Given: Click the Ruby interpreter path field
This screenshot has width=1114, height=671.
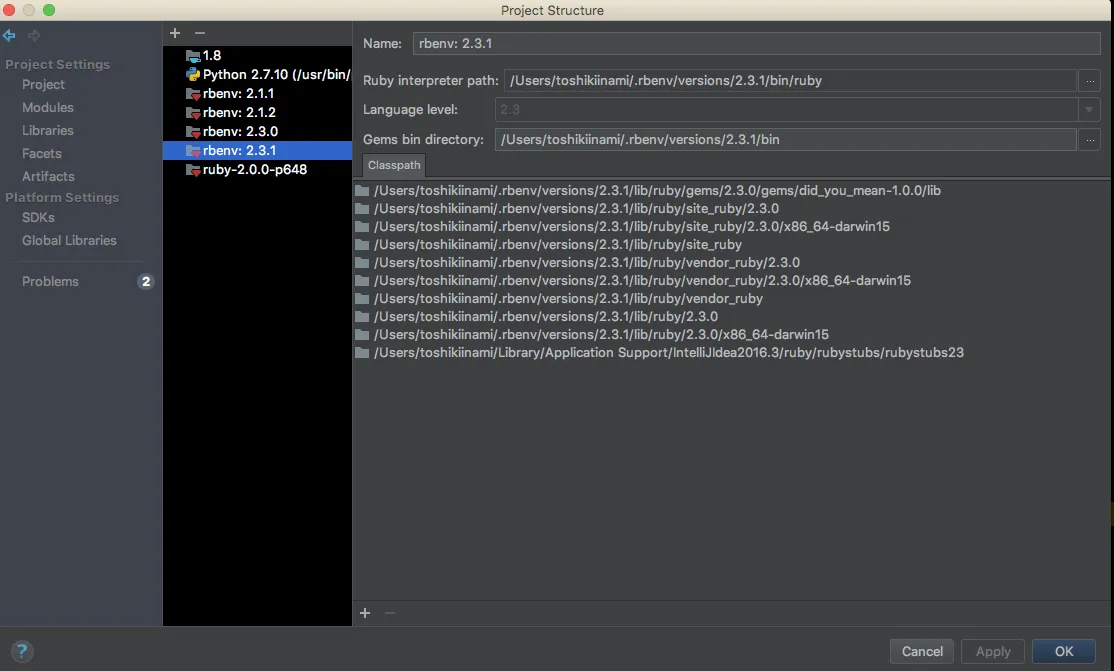Looking at the screenshot, I should [x=790, y=80].
